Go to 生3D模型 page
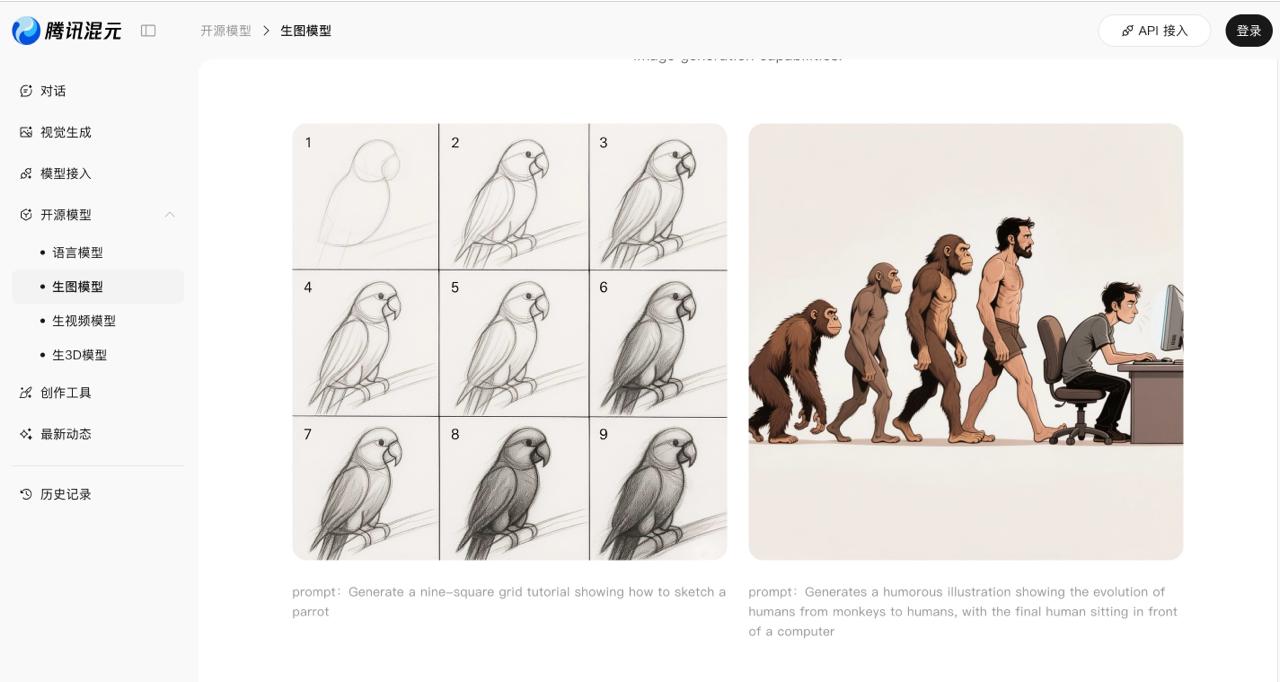This screenshot has width=1280, height=682. (x=79, y=355)
